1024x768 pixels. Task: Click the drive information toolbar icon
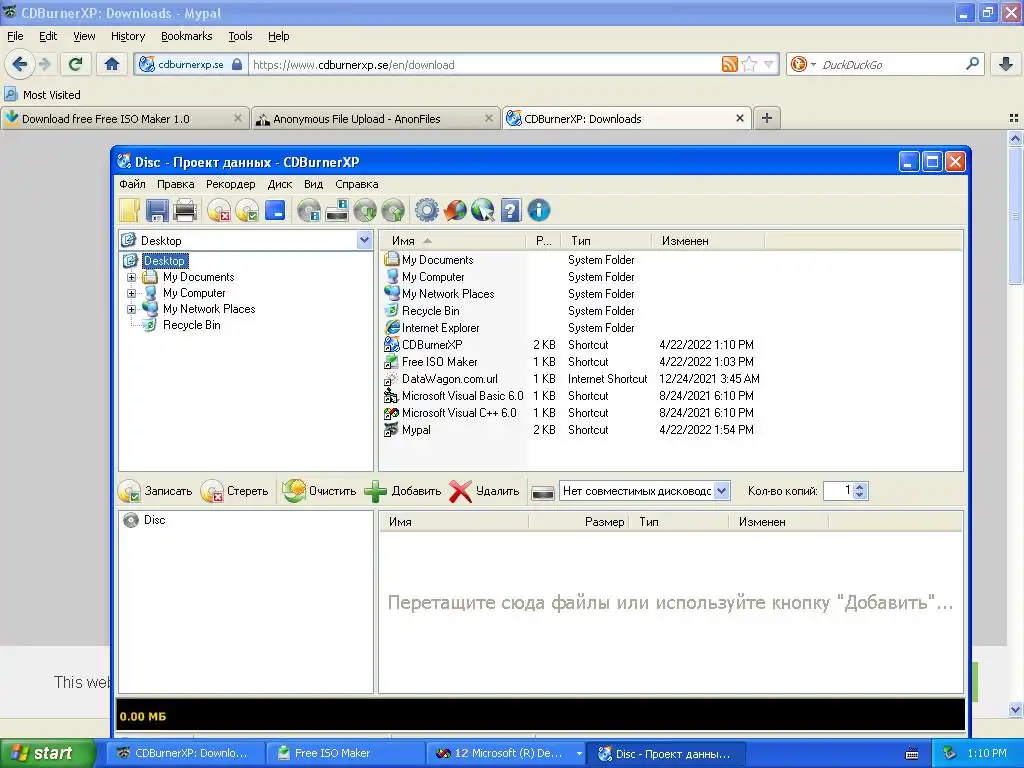pos(337,210)
